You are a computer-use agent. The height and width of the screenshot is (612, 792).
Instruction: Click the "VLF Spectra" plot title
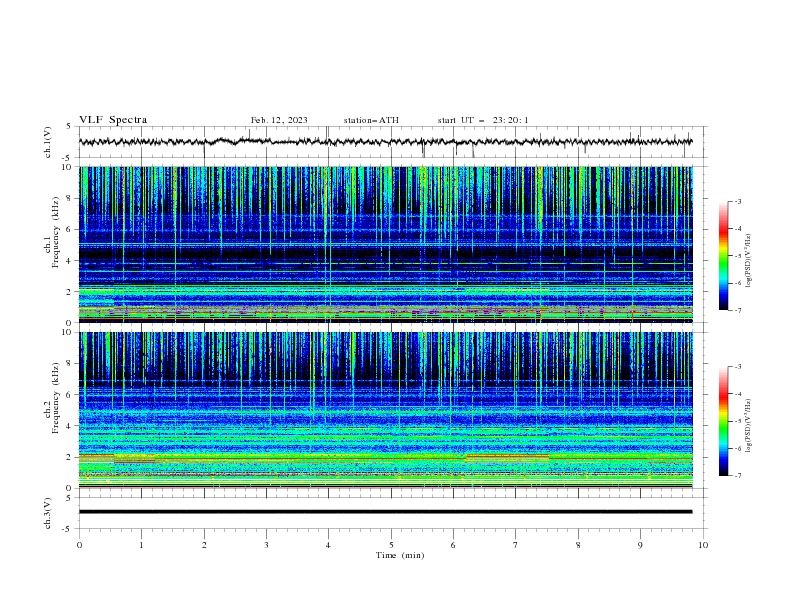click(113, 120)
